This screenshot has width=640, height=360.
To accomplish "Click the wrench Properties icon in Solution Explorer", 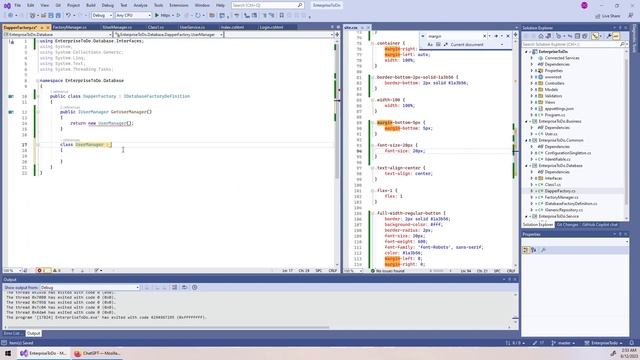I will pyautogui.click(x=609, y=36).
